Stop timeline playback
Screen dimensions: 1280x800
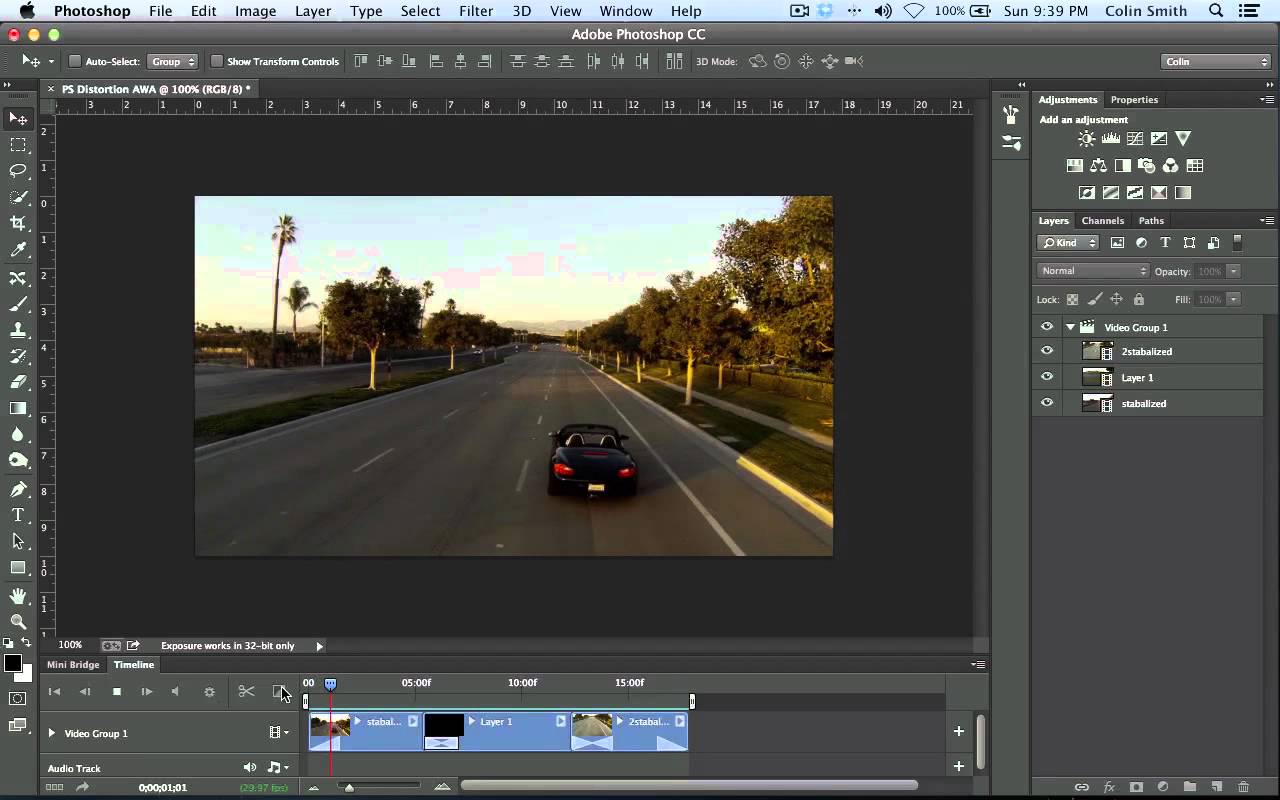pos(116,691)
